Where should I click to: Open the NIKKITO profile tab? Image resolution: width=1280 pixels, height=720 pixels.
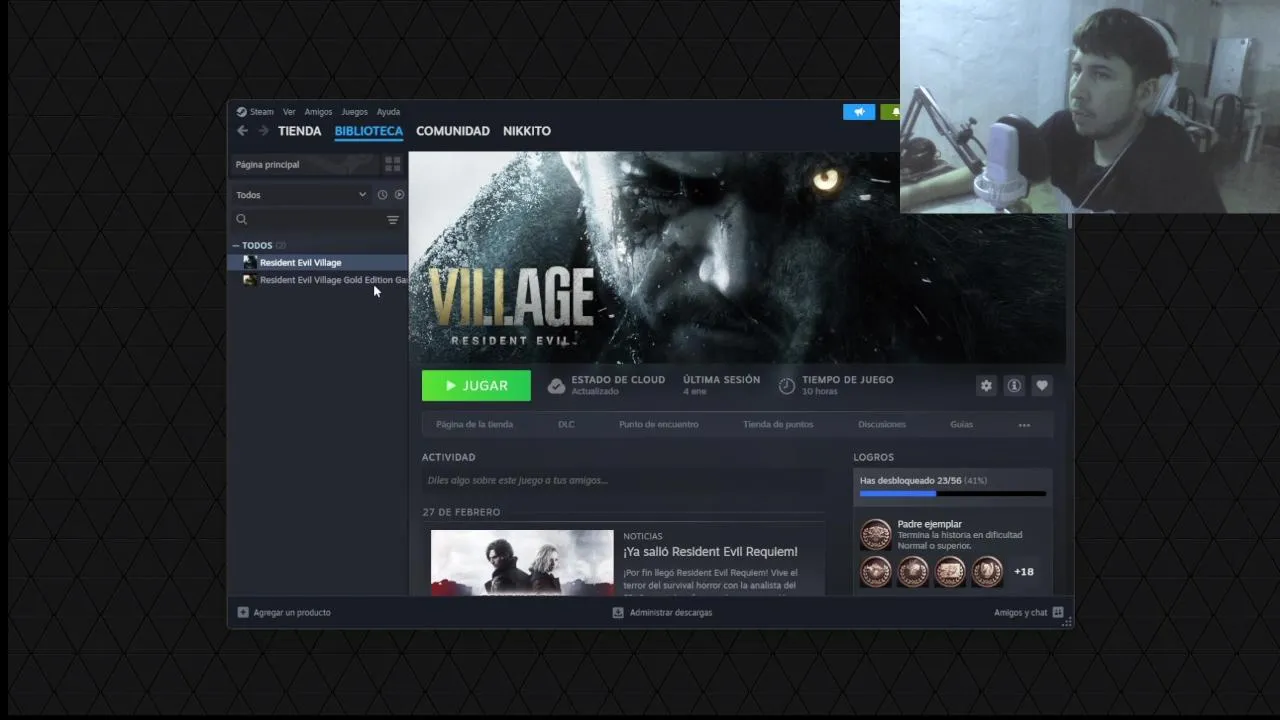pyautogui.click(x=527, y=131)
